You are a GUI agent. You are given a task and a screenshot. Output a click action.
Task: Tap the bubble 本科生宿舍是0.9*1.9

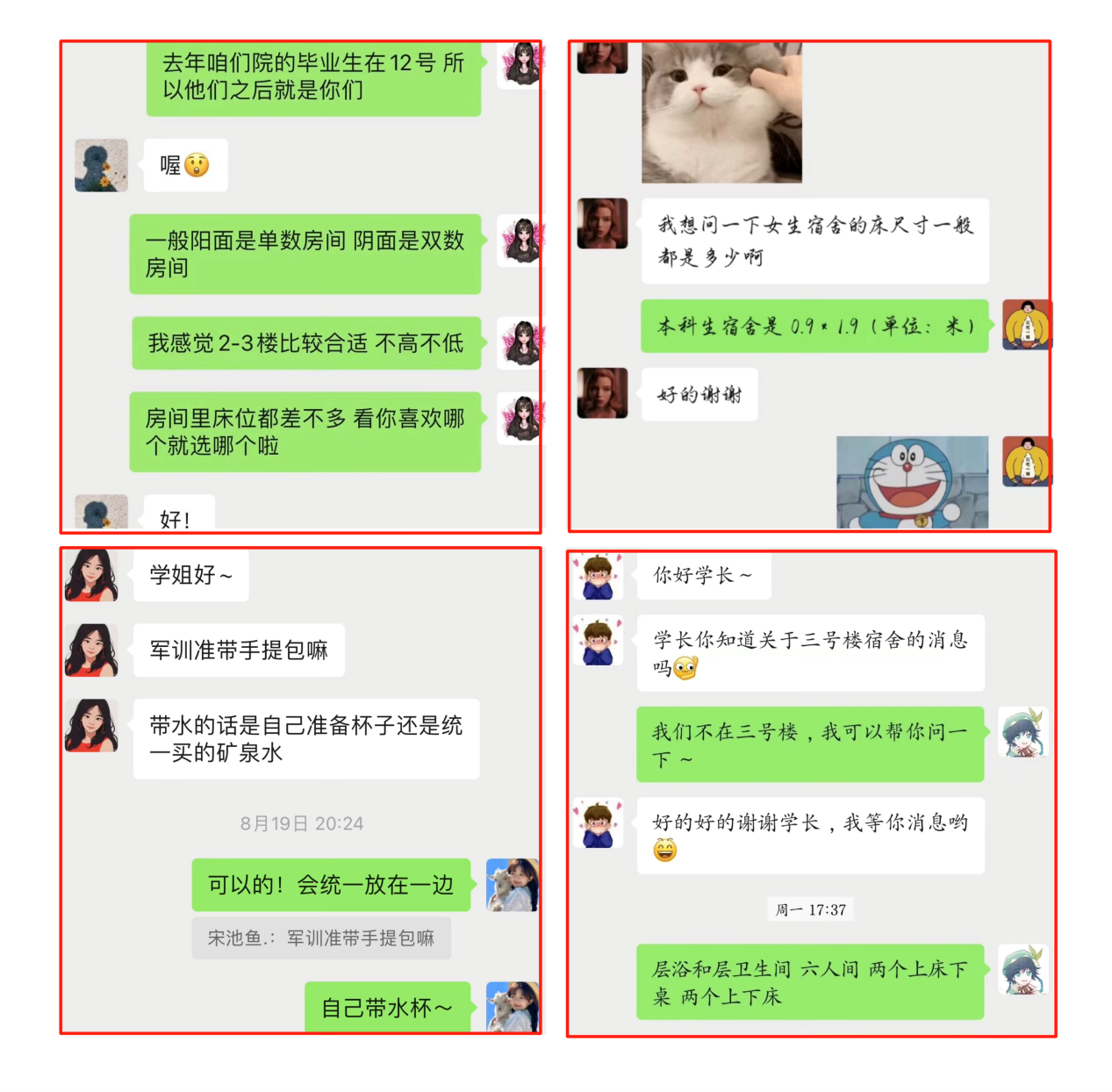click(x=814, y=326)
